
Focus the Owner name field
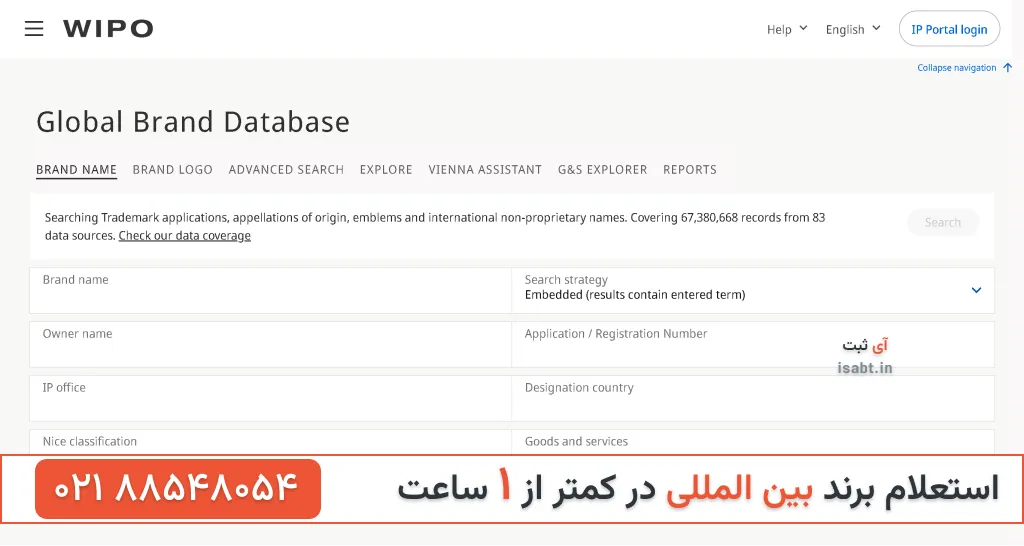[x=270, y=344]
